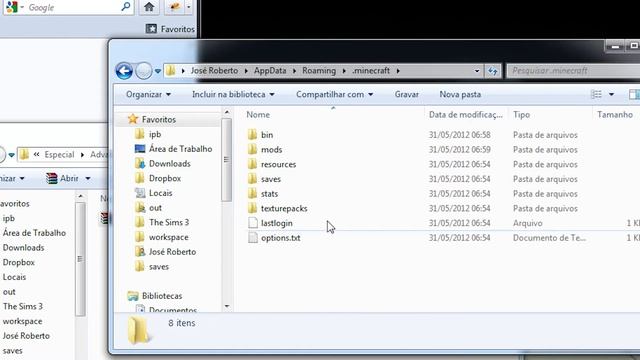Viewport: 640px width, 360px height.
Task: Select the saves folder in file list
Action: coord(271,179)
